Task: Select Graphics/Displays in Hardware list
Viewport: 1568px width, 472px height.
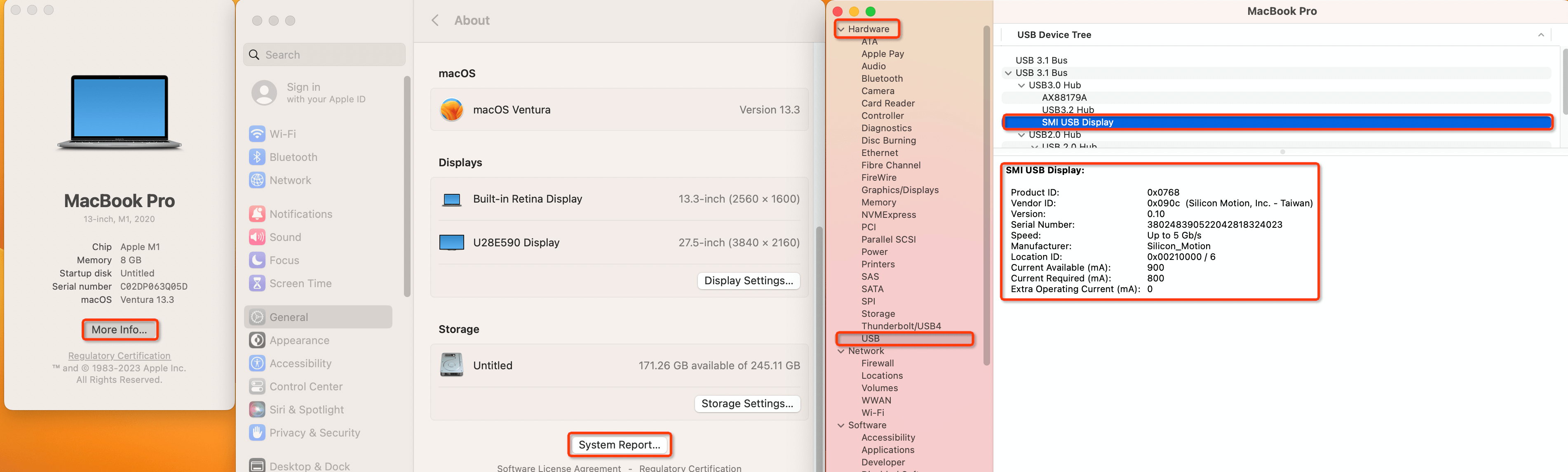Action: coord(900,190)
